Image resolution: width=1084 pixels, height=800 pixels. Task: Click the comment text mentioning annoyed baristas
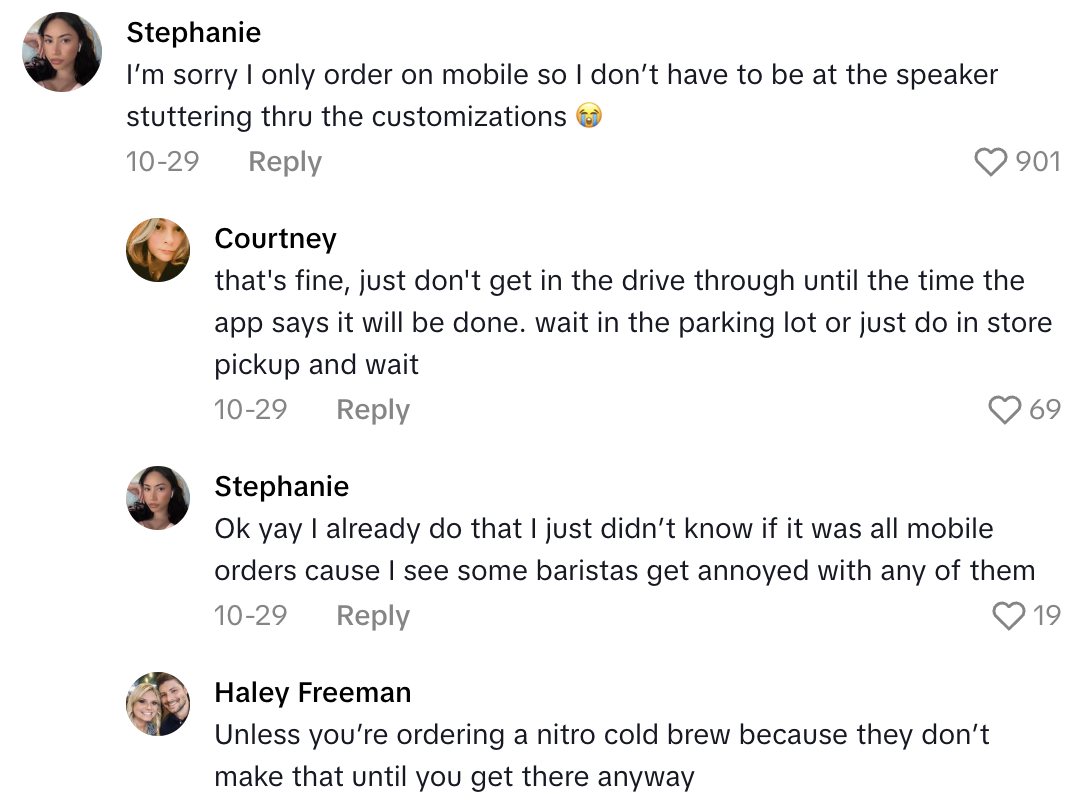[x=623, y=549]
